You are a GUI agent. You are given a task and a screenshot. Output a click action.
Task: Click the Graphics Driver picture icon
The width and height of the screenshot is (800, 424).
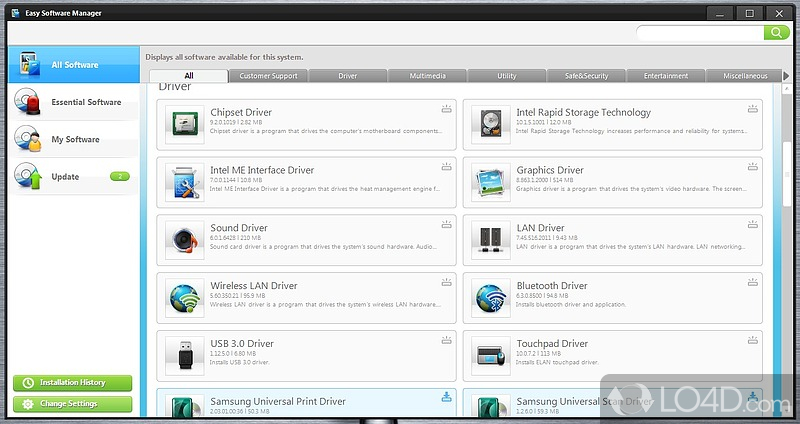point(488,182)
